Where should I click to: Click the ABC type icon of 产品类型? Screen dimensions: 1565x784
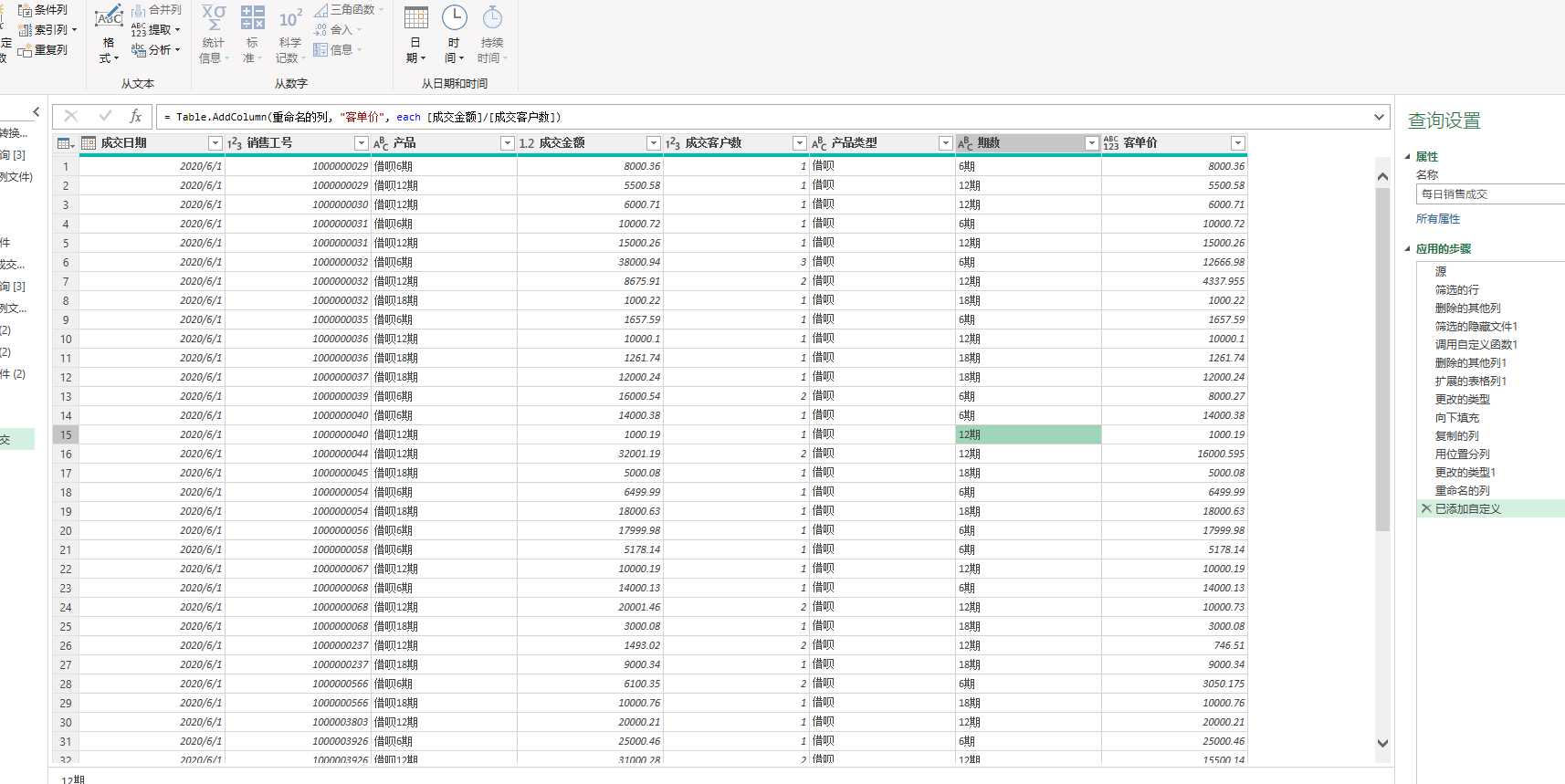(x=819, y=143)
